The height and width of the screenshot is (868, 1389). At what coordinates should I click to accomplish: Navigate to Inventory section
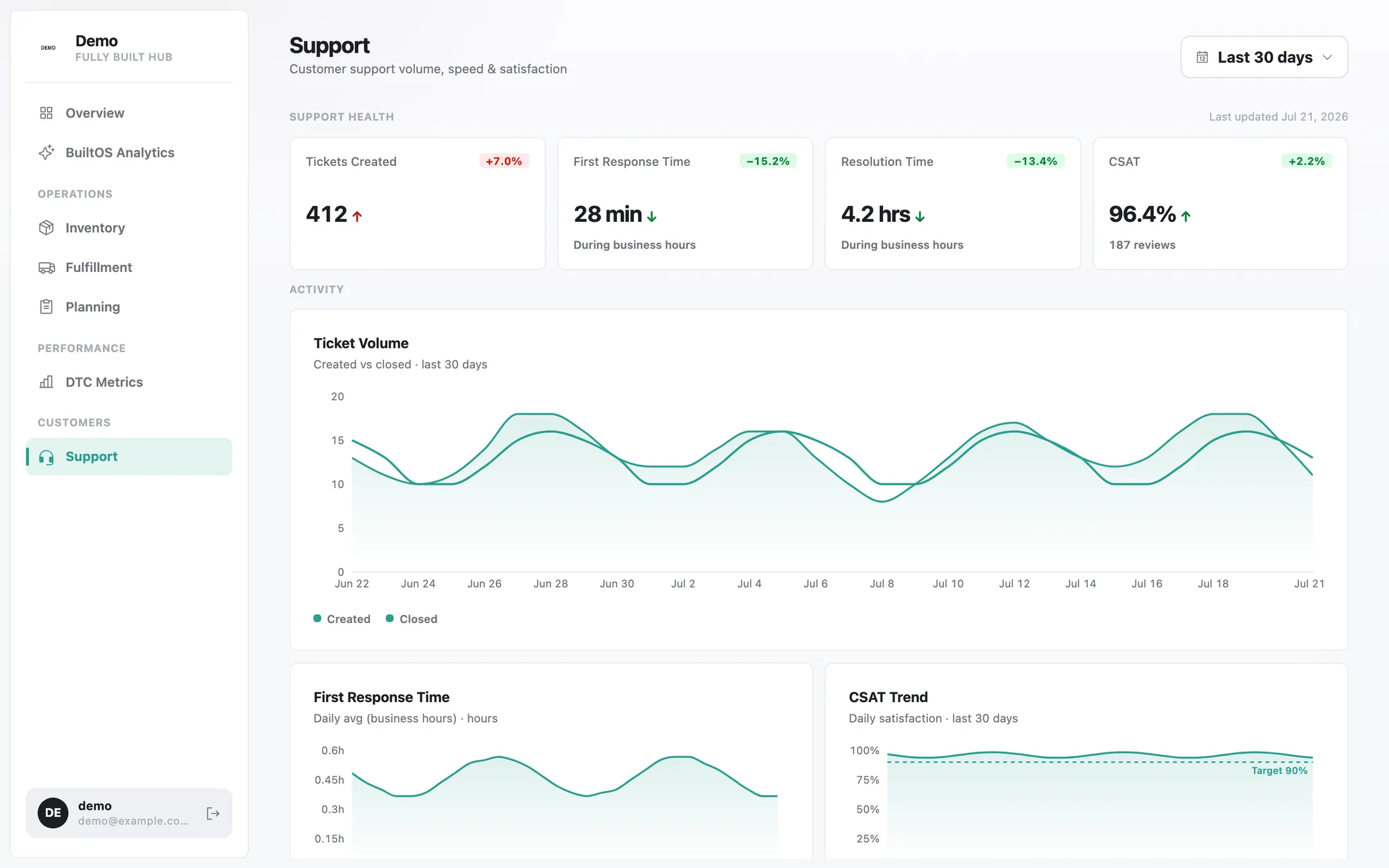coord(129,228)
